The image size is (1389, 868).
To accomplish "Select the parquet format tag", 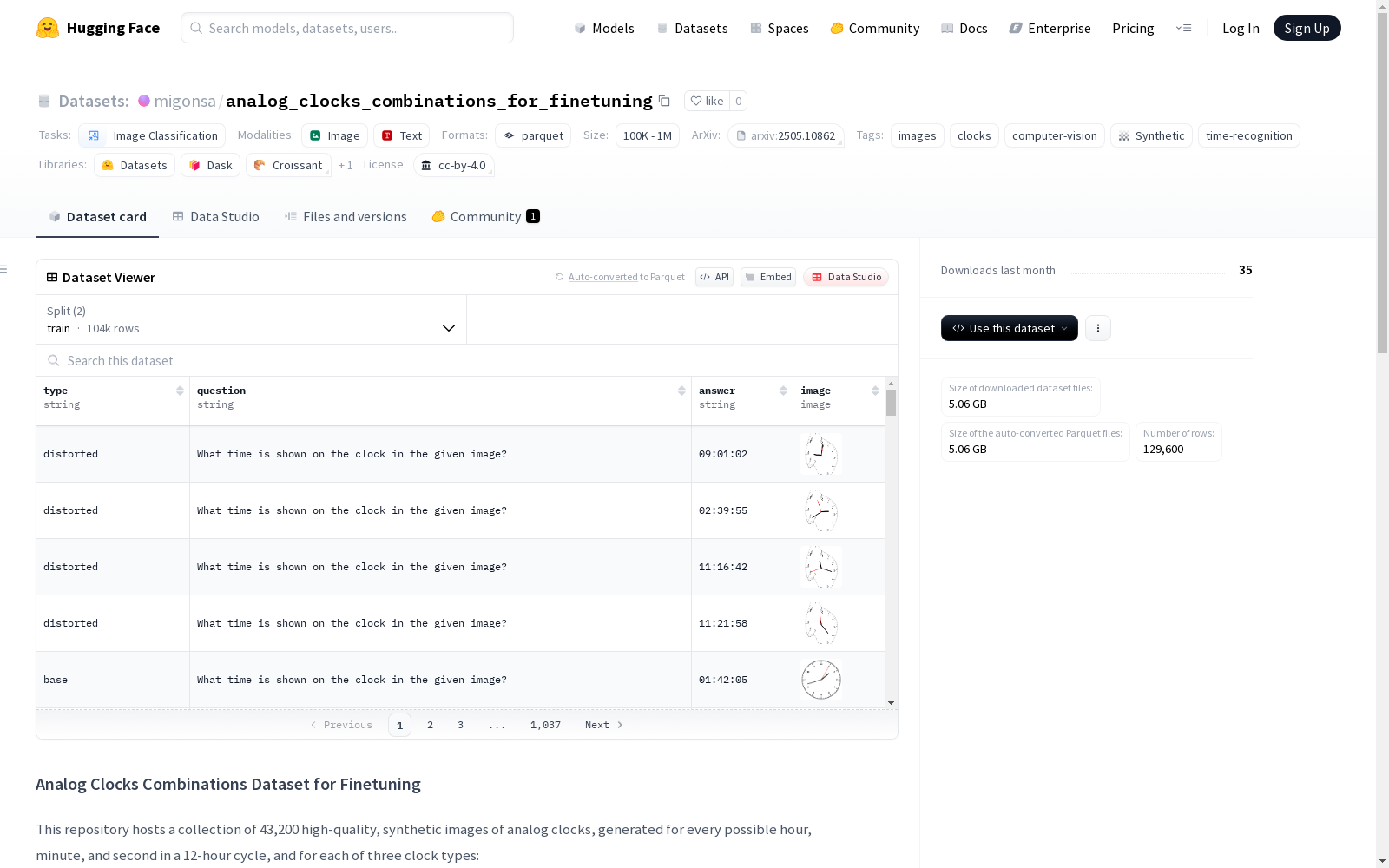I will [x=533, y=135].
